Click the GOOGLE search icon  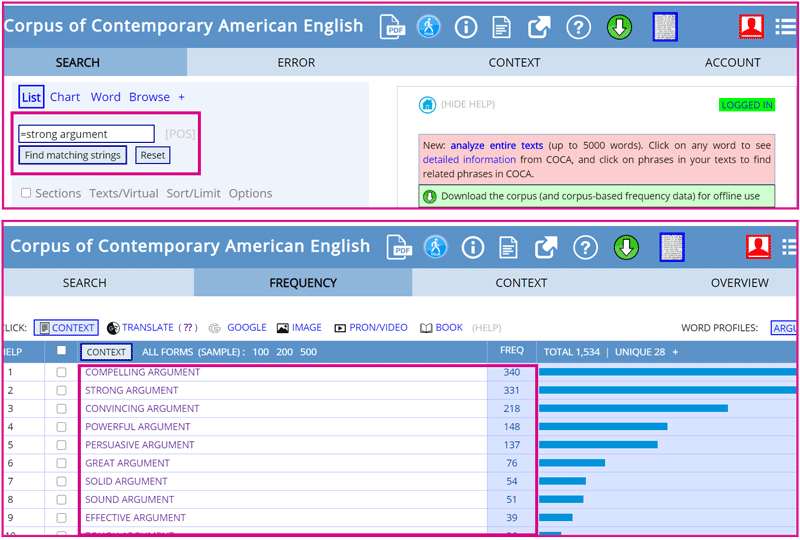[x=214, y=328]
